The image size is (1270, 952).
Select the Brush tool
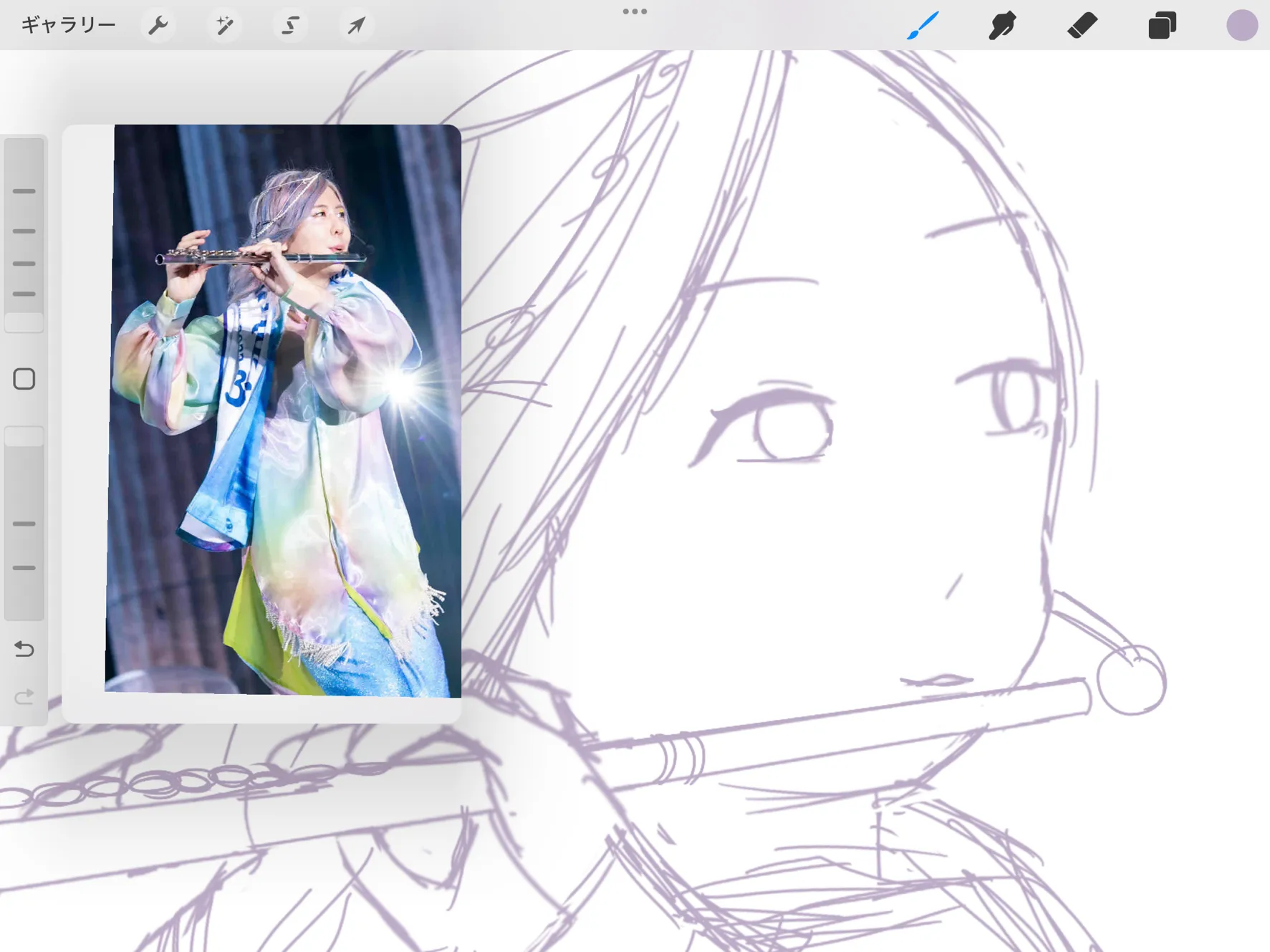click(x=923, y=25)
